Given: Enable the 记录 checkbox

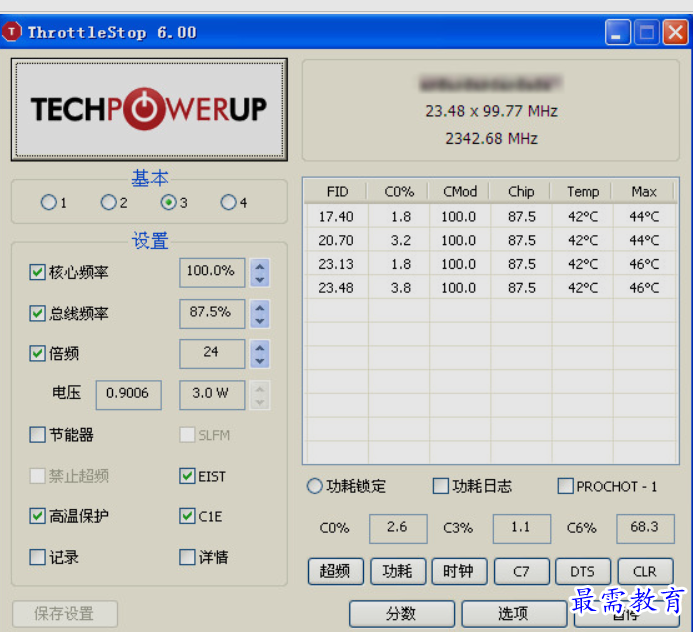Looking at the screenshot, I should click(38, 557).
